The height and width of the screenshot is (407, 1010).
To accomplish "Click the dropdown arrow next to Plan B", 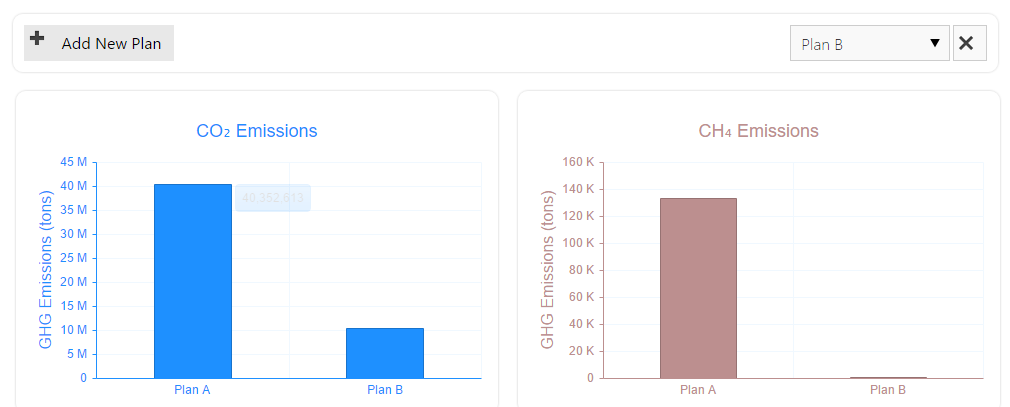I will tap(935, 43).
